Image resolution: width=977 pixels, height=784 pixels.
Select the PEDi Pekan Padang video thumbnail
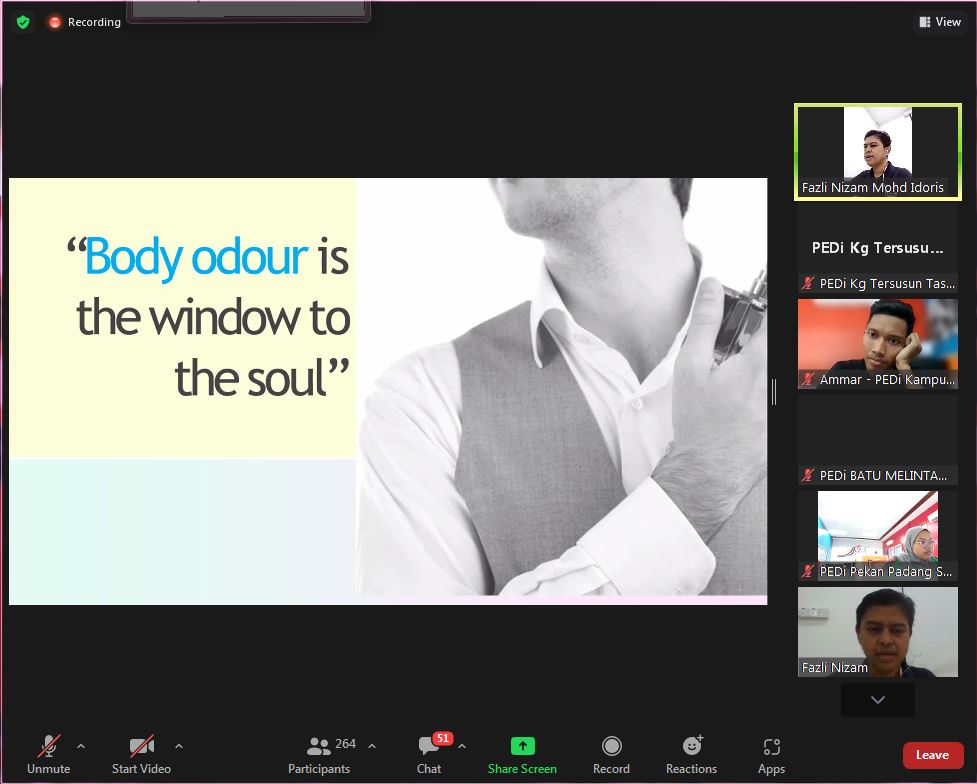click(877, 535)
